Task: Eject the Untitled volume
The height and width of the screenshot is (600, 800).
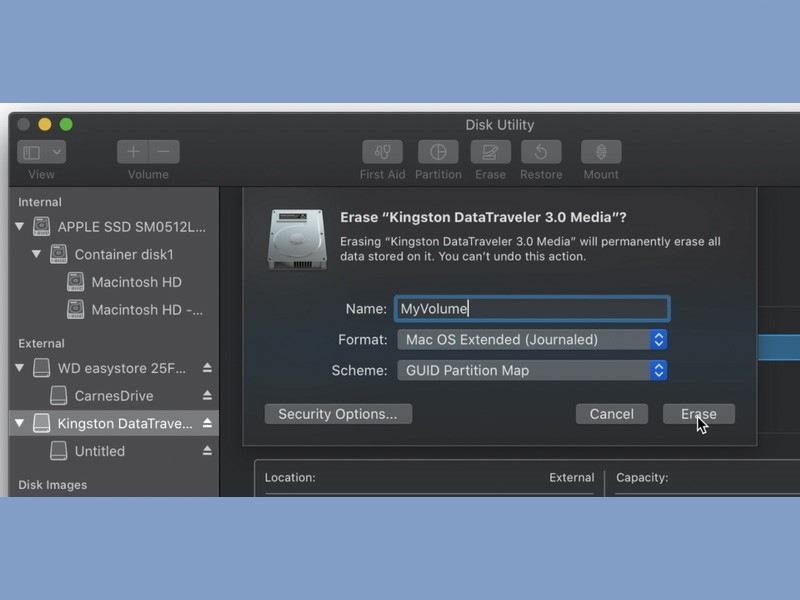Action: click(207, 451)
